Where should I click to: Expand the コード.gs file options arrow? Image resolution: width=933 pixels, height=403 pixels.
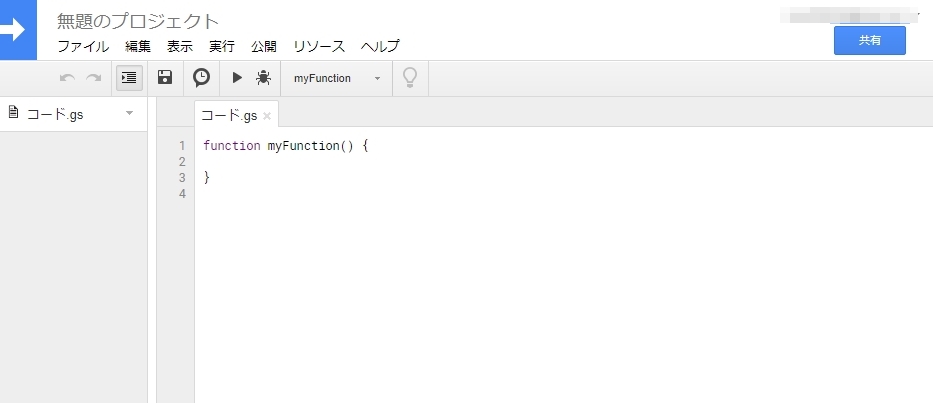(130, 113)
